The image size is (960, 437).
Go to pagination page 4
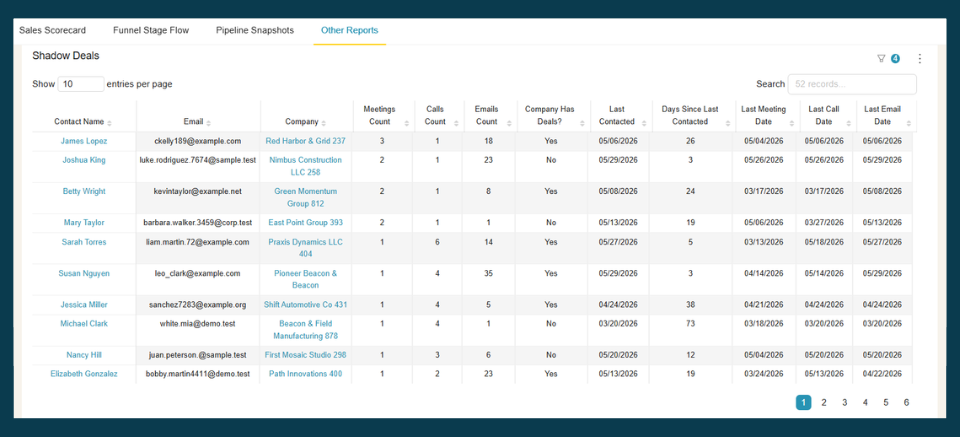tap(865, 402)
